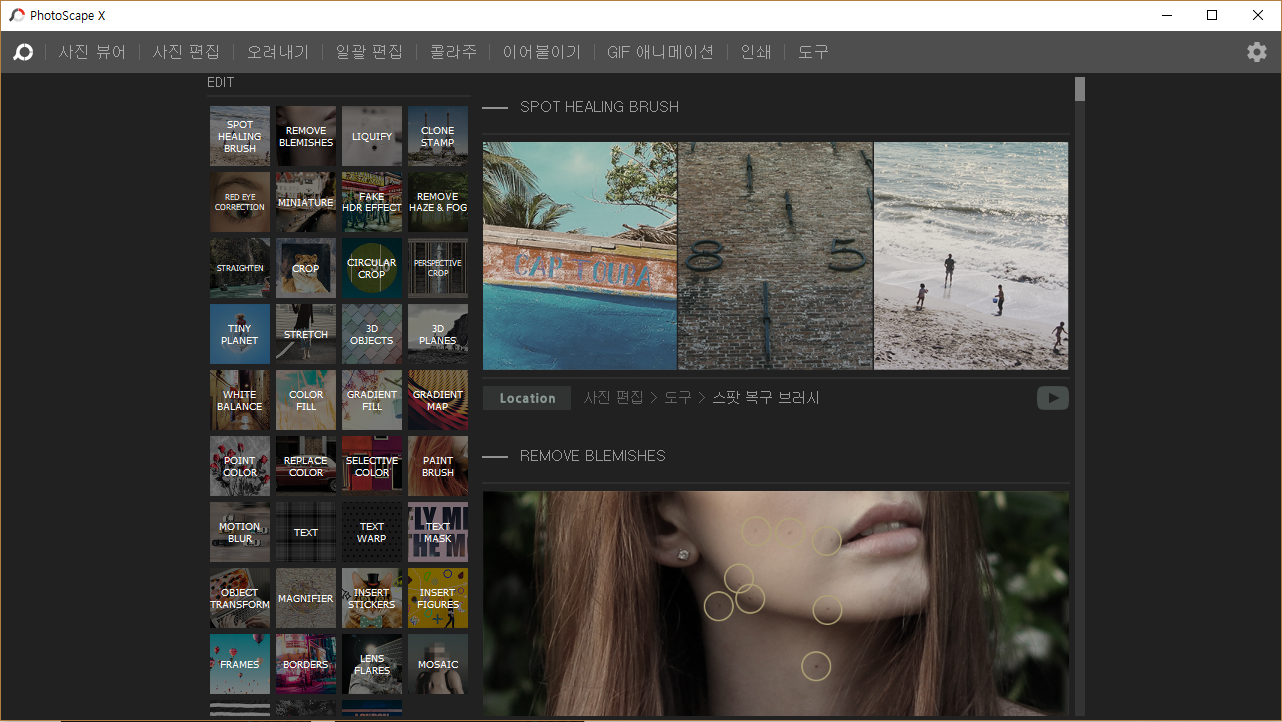Select the Crop tile
Viewport: 1282px width, 722px height.
(306, 268)
